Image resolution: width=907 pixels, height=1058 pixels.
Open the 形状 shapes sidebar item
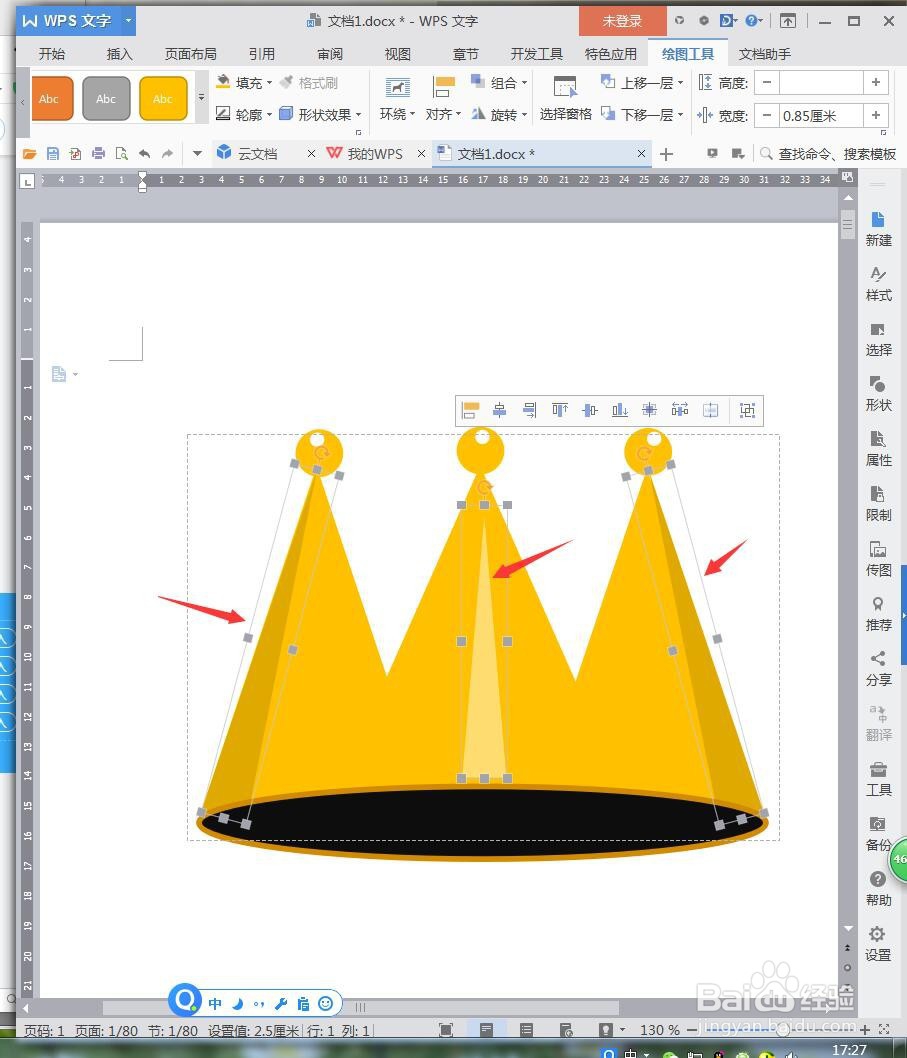point(878,393)
